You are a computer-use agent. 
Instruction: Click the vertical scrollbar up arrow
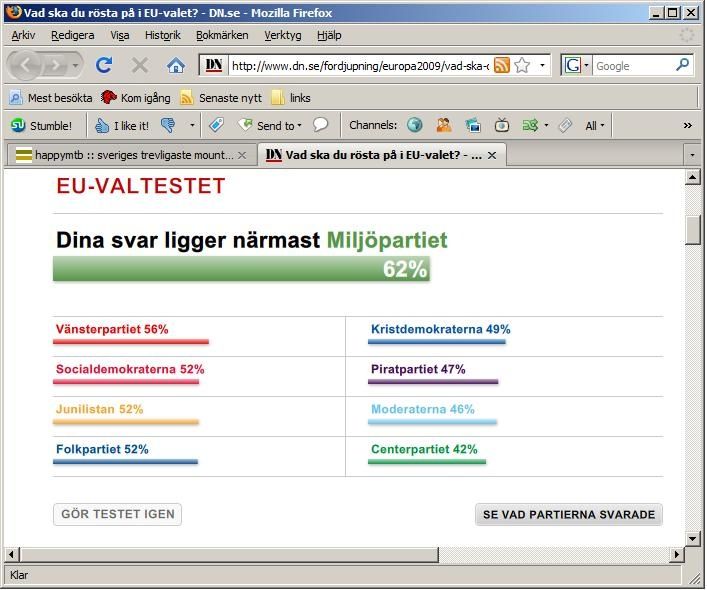692,177
